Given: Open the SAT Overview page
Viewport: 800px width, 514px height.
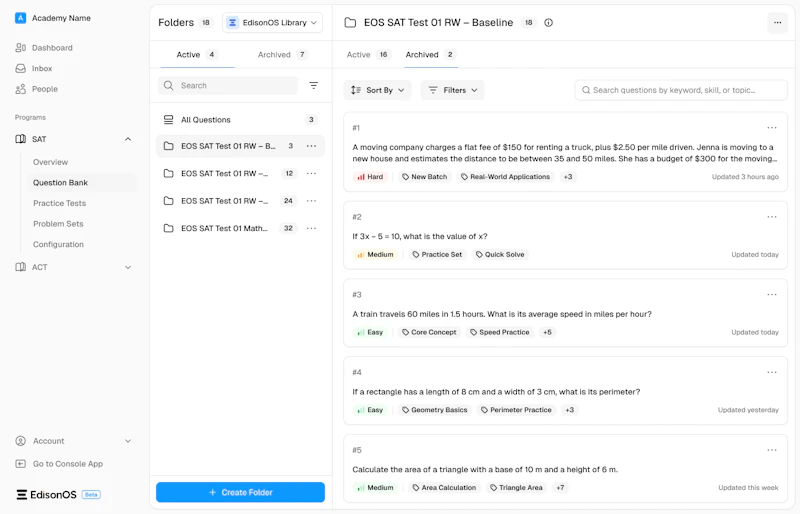Looking at the screenshot, I should (51, 162).
